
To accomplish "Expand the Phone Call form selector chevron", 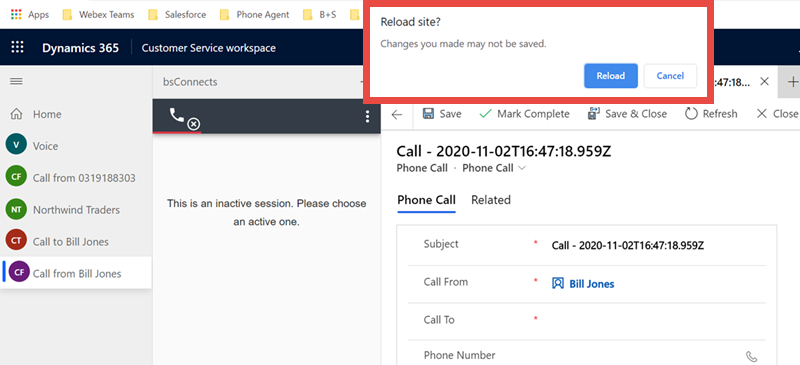I will [x=521, y=168].
